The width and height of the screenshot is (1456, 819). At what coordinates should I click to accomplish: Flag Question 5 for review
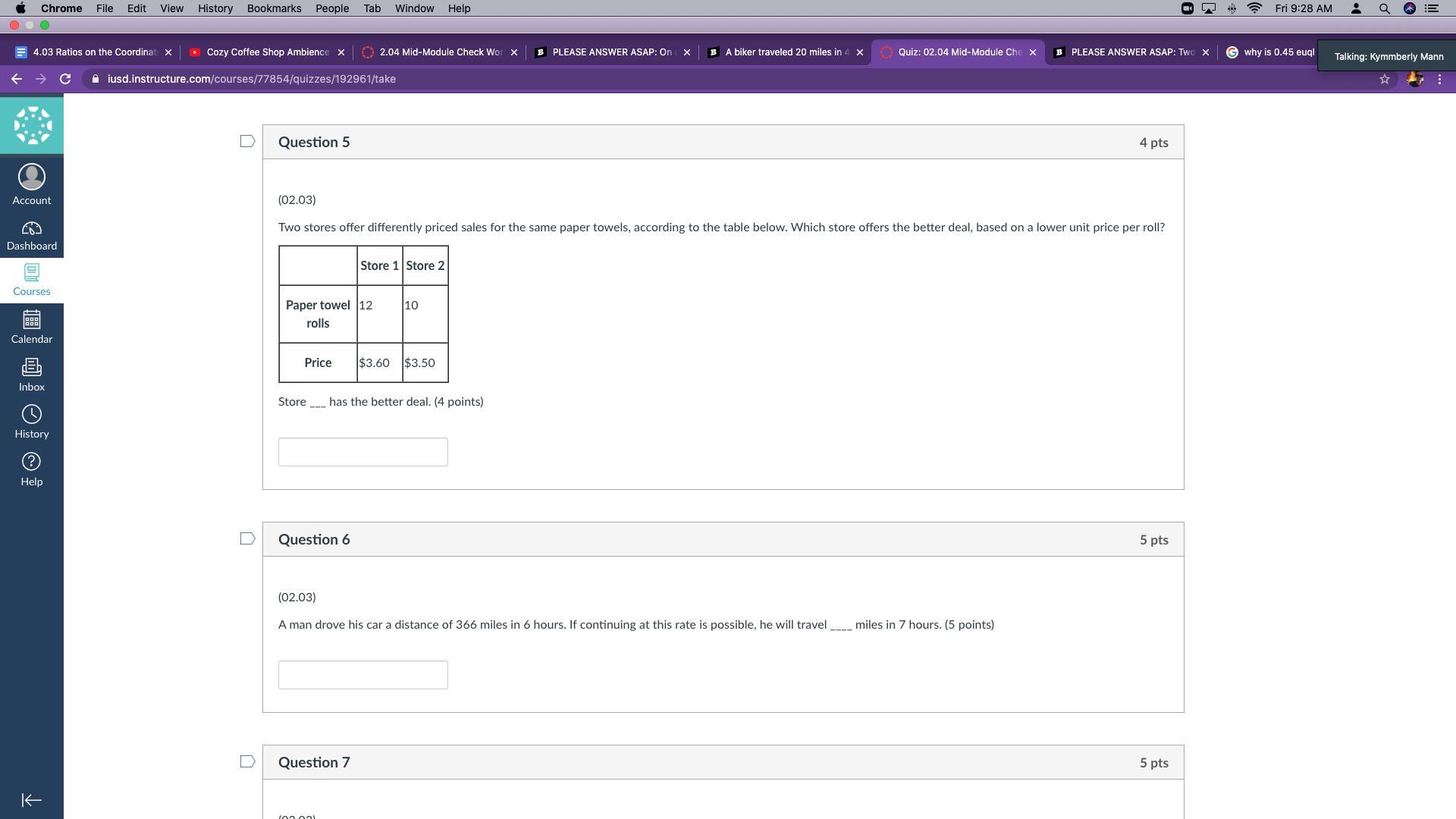[247, 141]
